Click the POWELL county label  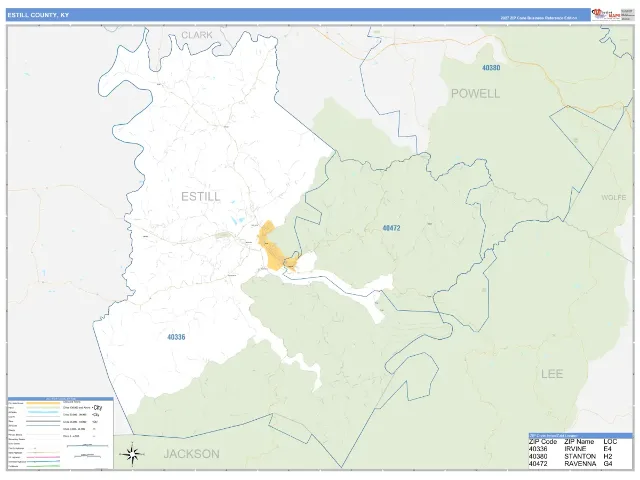click(x=475, y=93)
